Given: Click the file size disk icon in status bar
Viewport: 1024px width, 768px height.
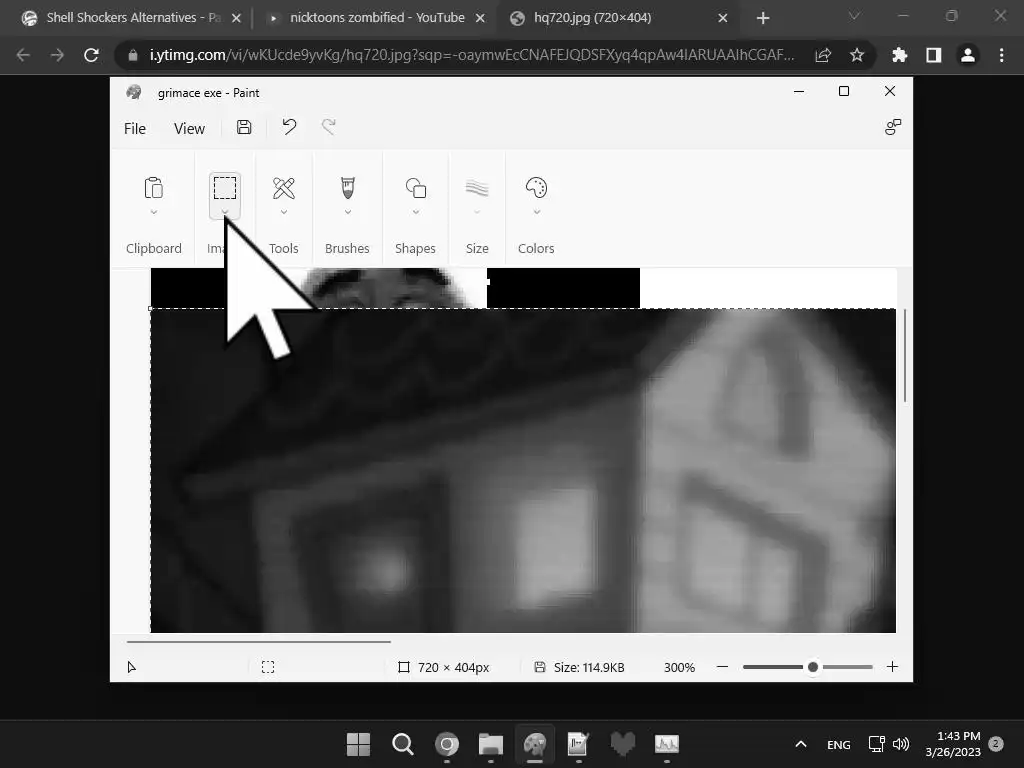Looking at the screenshot, I should tap(539, 667).
